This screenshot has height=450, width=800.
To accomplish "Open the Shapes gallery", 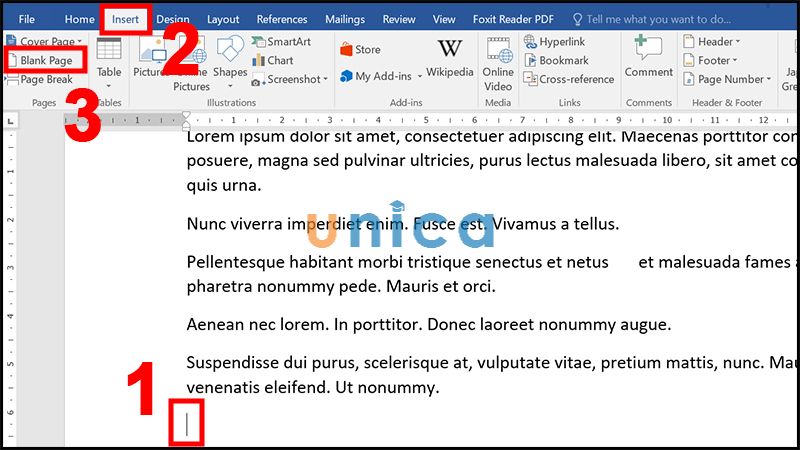I will coord(230,63).
